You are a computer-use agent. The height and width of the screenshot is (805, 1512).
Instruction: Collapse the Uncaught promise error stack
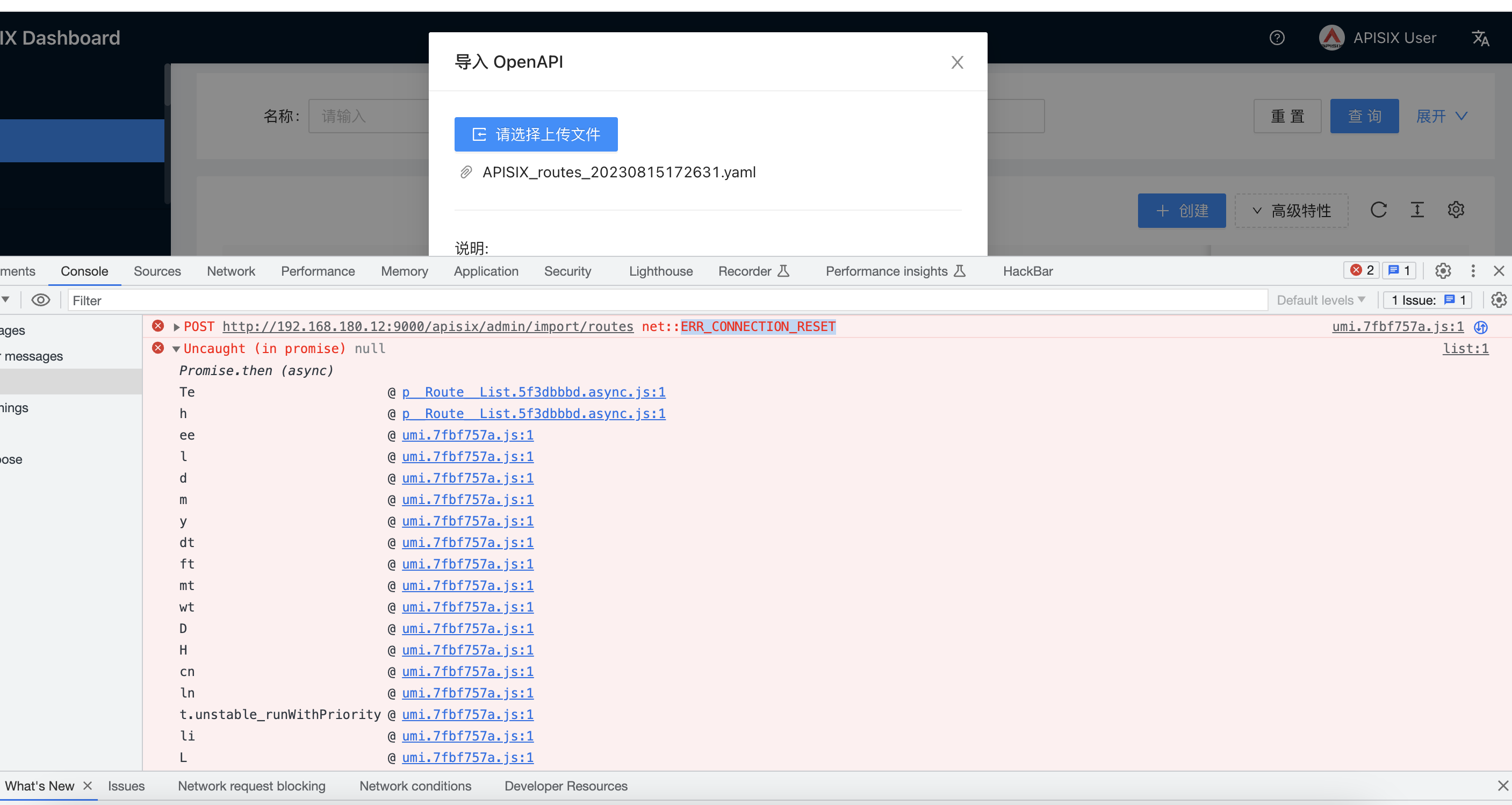coord(176,348)
